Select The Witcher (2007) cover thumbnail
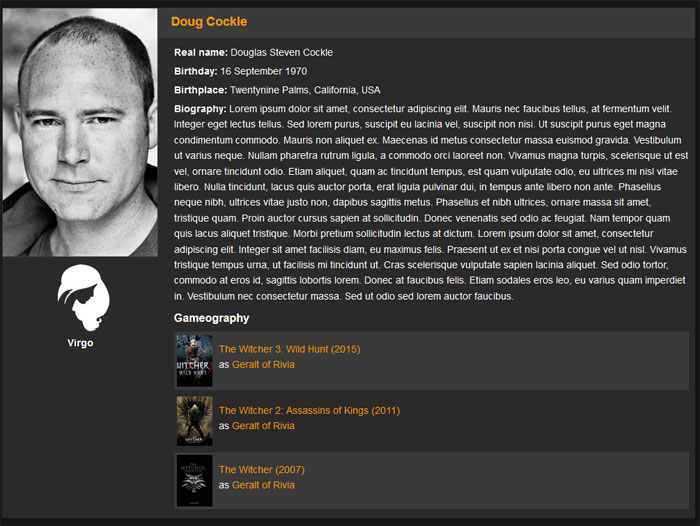The width and height of the screenshot is (700, 526). pos(194,480)
